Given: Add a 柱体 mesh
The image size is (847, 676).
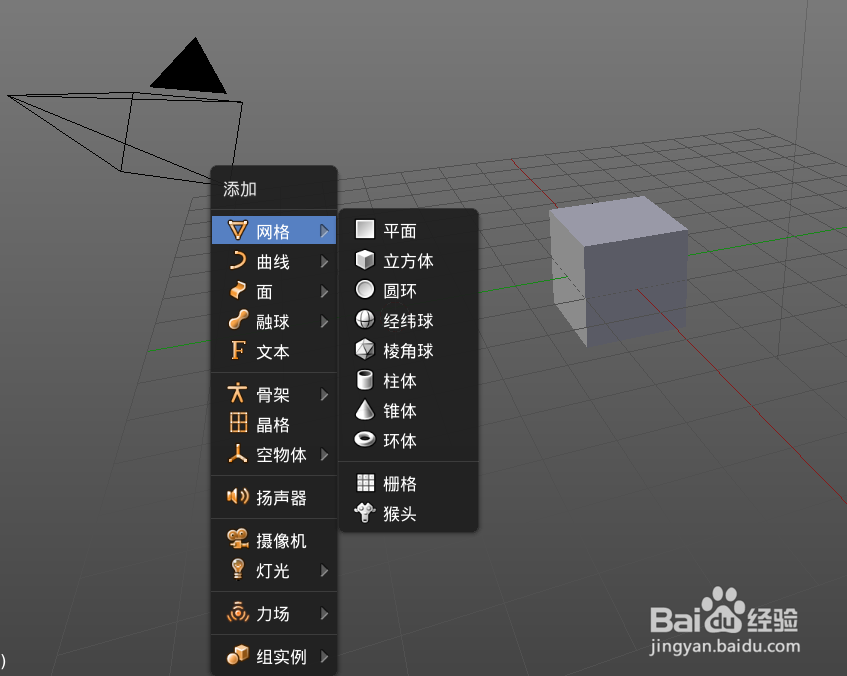Looking at the screenshot, I should coord(408,380).
